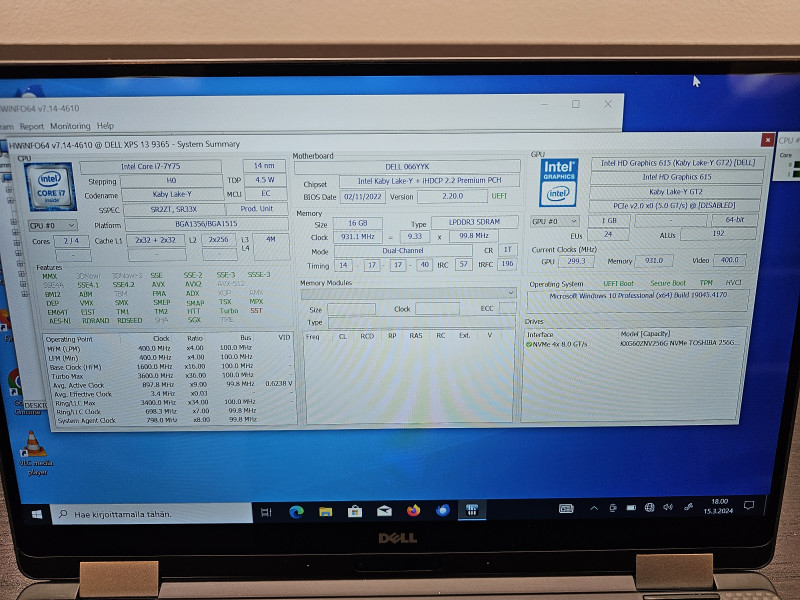This screenshot has height=600, width=800.
Task: Select the HWiNFO64 taskbar icon
Action: click(472, 510)
